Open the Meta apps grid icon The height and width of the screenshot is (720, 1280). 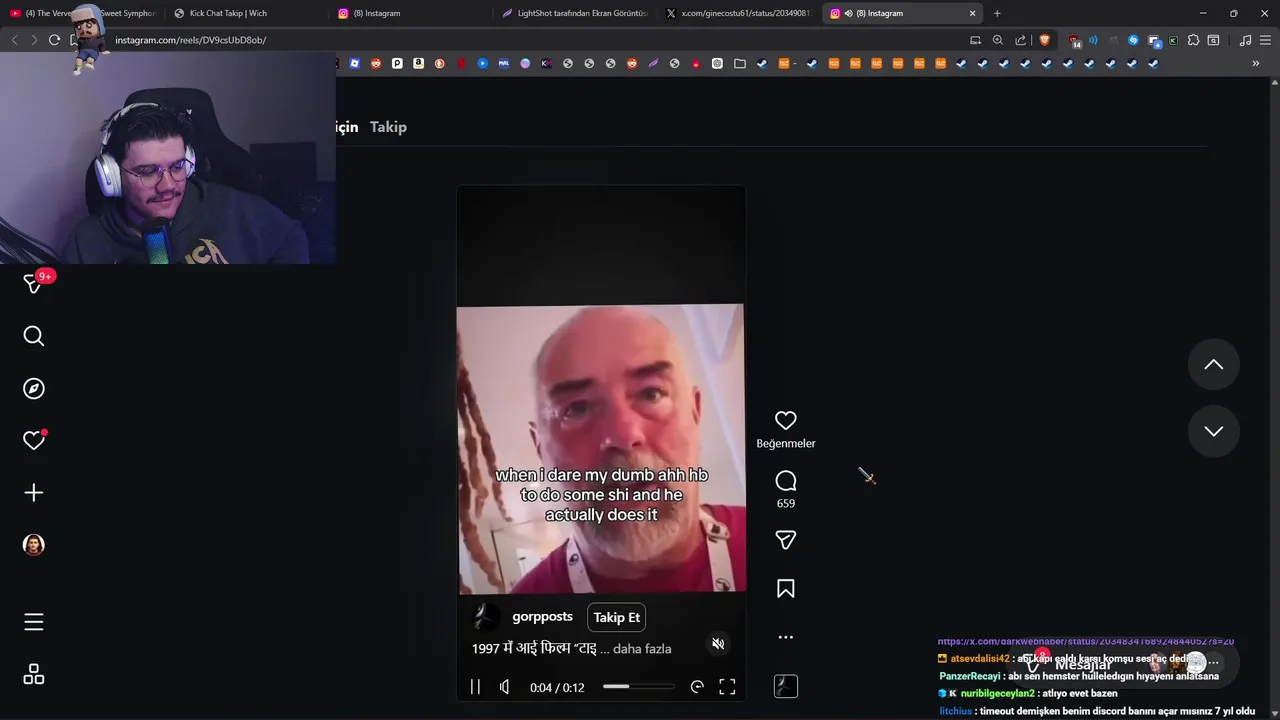(x=34, y=674)
